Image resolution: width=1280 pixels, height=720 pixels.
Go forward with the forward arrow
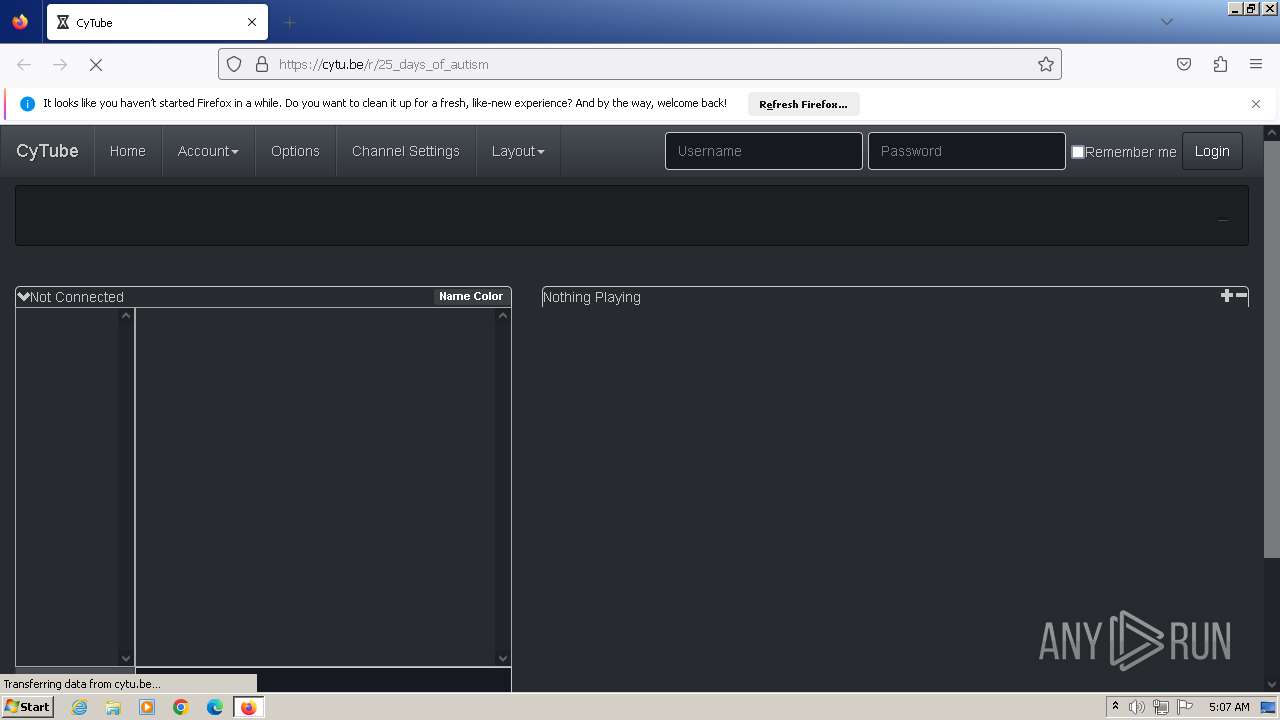click(x=60, y=64)
